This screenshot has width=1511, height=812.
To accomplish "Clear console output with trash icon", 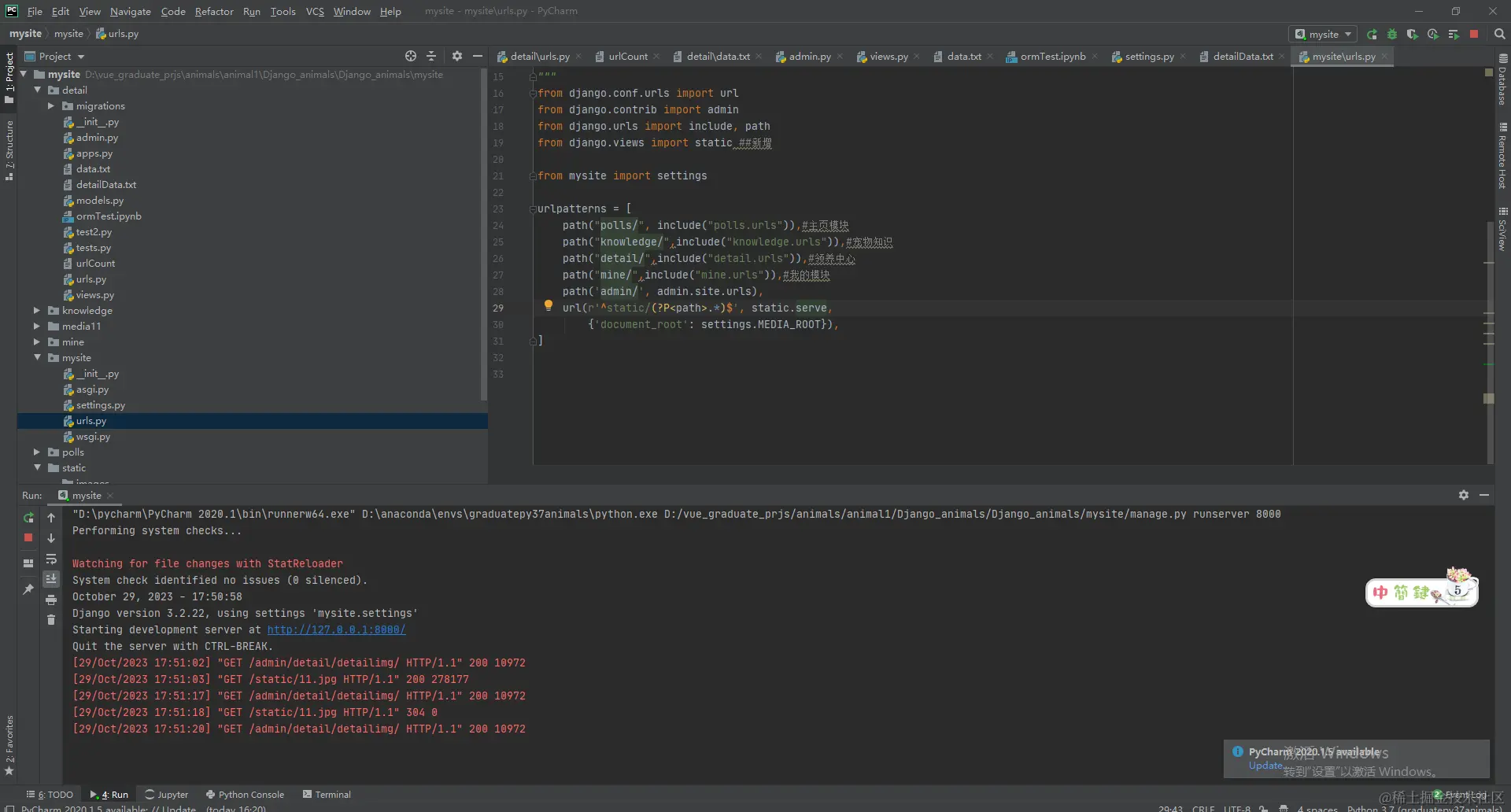I will coord(51,620).
